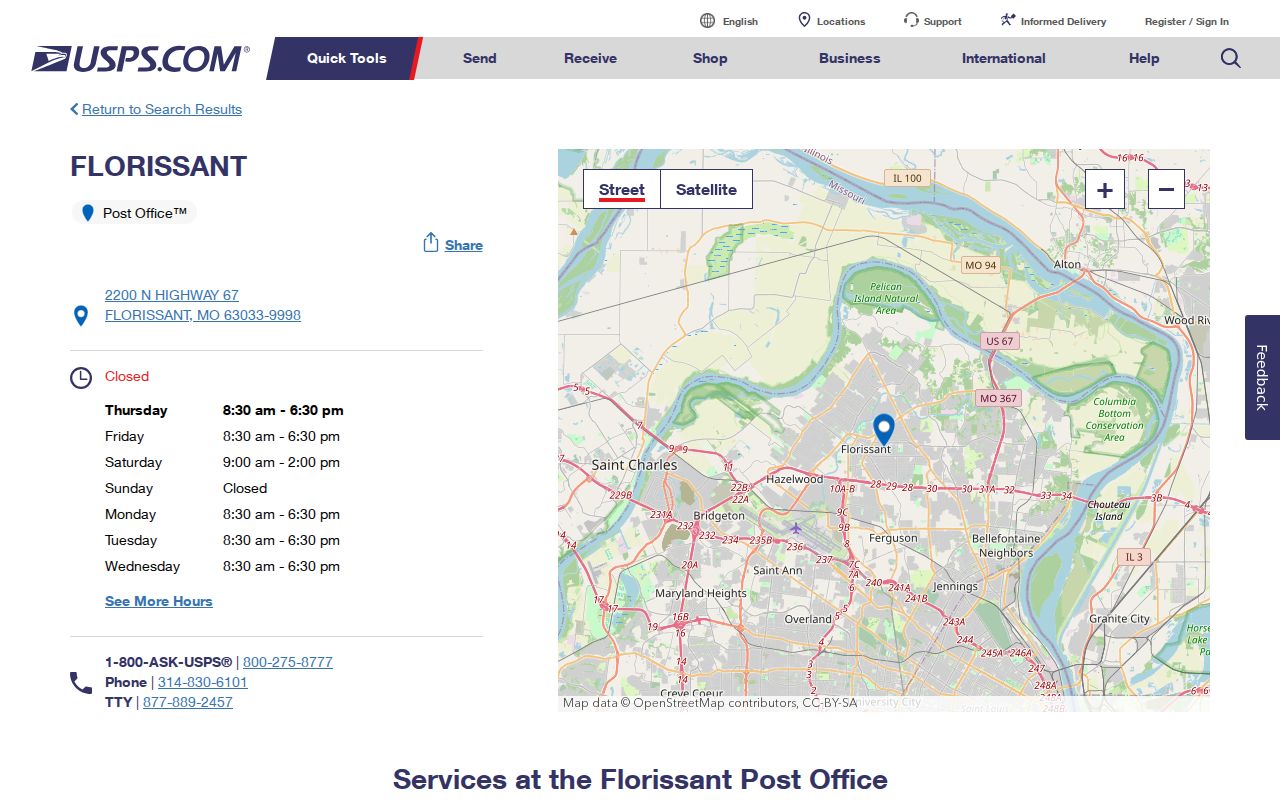Image resolution: width=1280 pixels, height=800 pixels.
Task: Select English language link
Action: click(x=740, y=21)
